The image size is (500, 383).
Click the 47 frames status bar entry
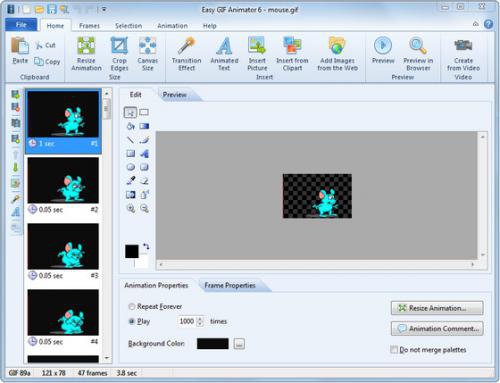tap(92, 373)
